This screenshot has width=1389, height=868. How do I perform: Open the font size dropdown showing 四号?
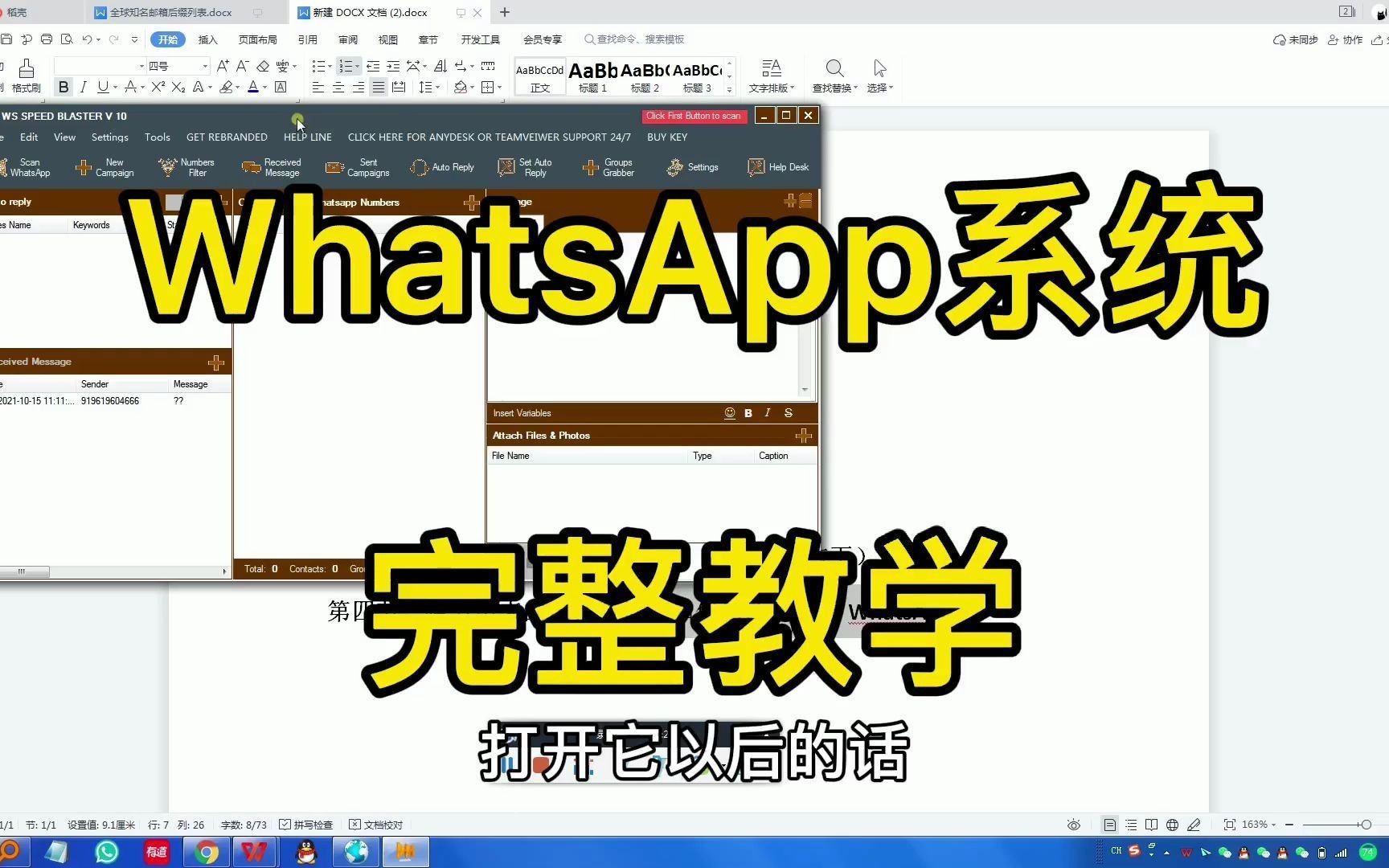coord(205,66)
